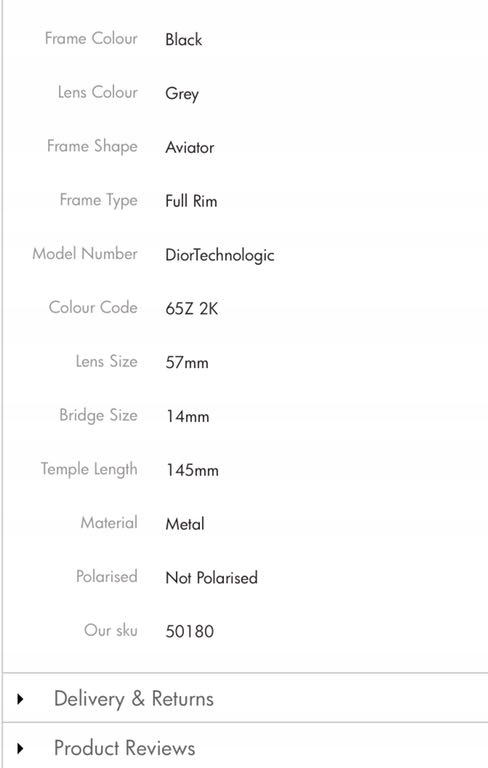Click the Grey lens colour value

182,94
